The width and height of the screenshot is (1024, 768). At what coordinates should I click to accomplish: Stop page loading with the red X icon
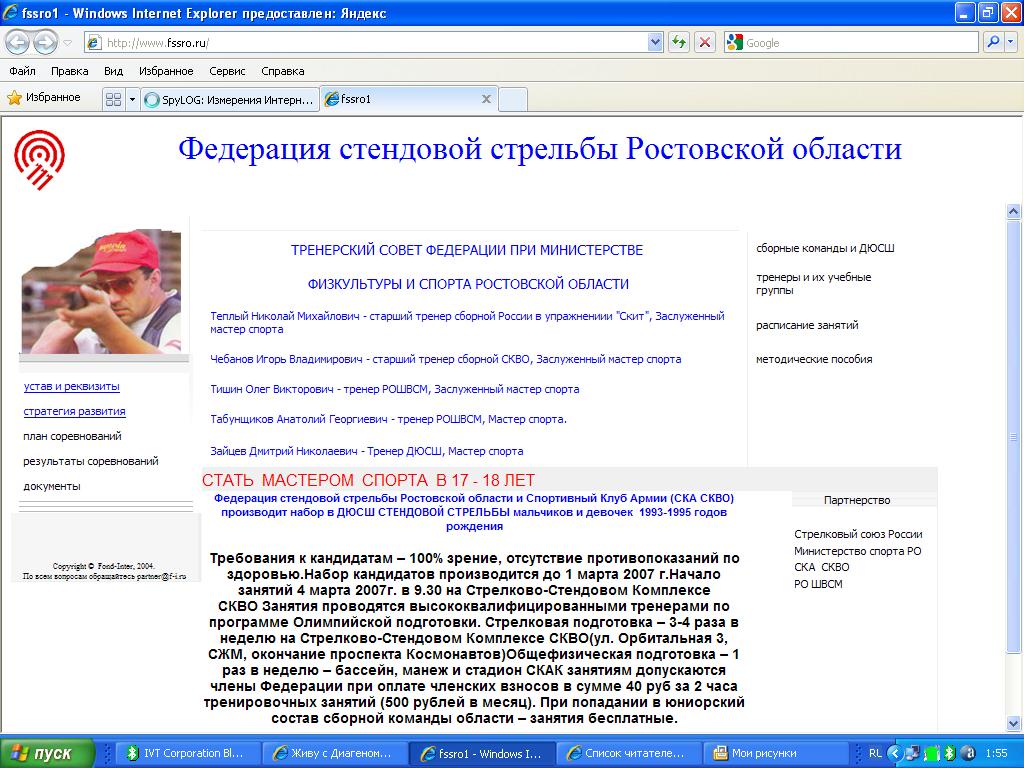(705, 42)
